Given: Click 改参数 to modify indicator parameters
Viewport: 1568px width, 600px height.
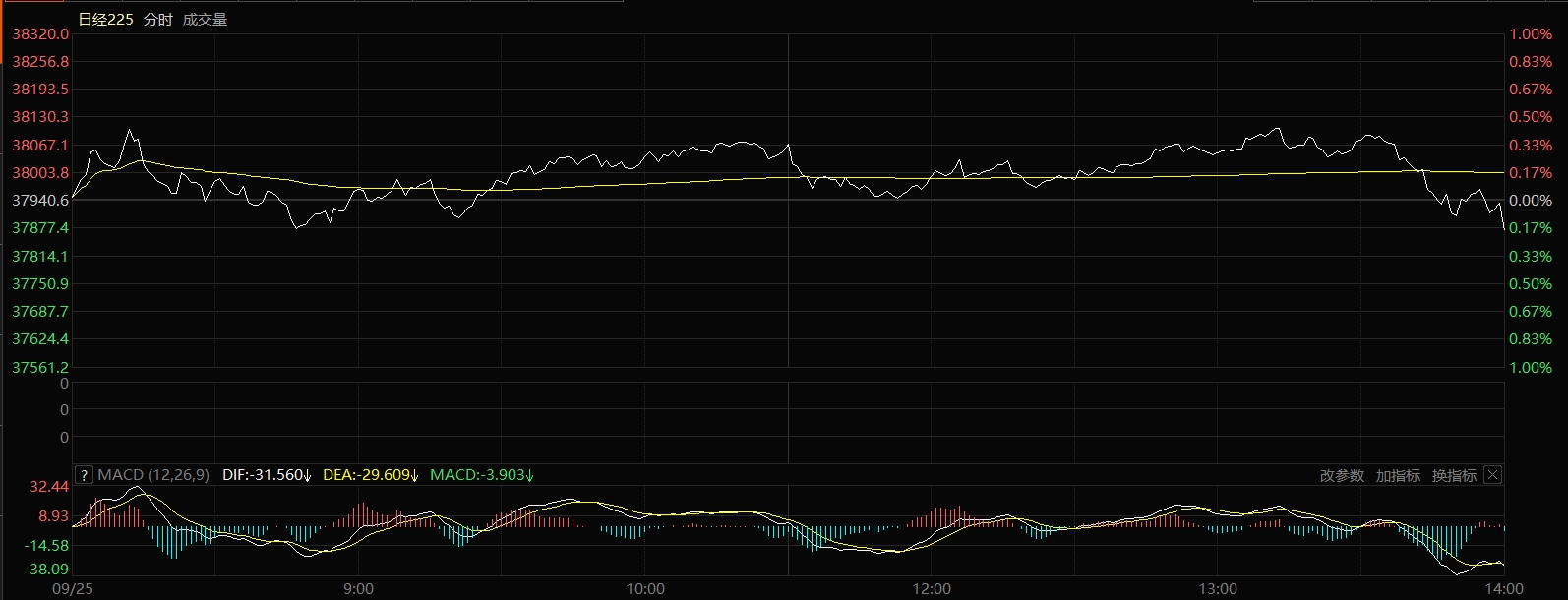Looking at the screenshot, I should point(1342,475).
